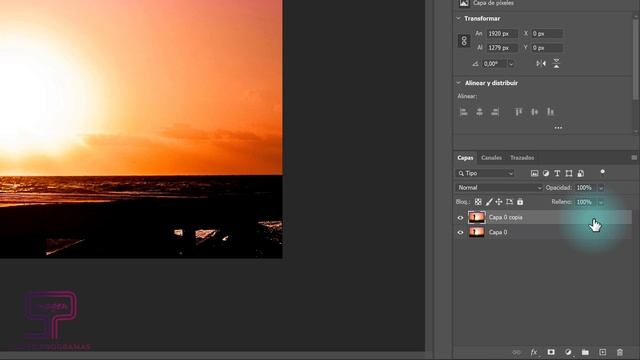Switch to the Canales tab
The image size is (640, 360).
point(491,158)
